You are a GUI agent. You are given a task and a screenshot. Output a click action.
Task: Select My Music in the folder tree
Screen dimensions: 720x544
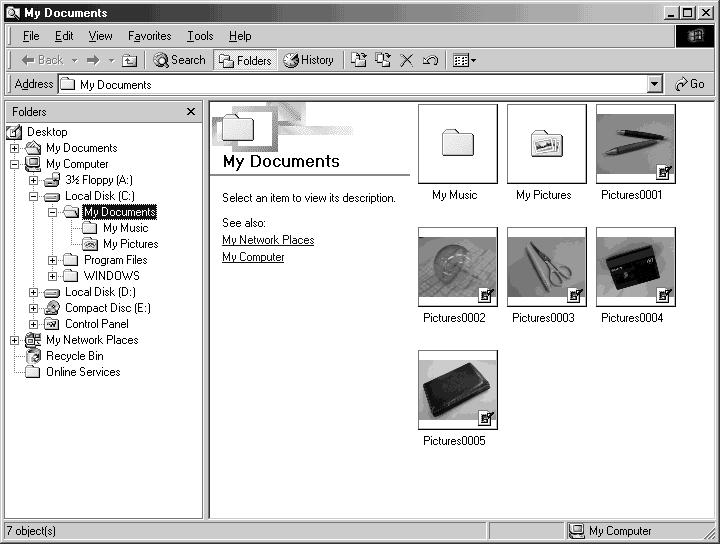tap(125, 228)
